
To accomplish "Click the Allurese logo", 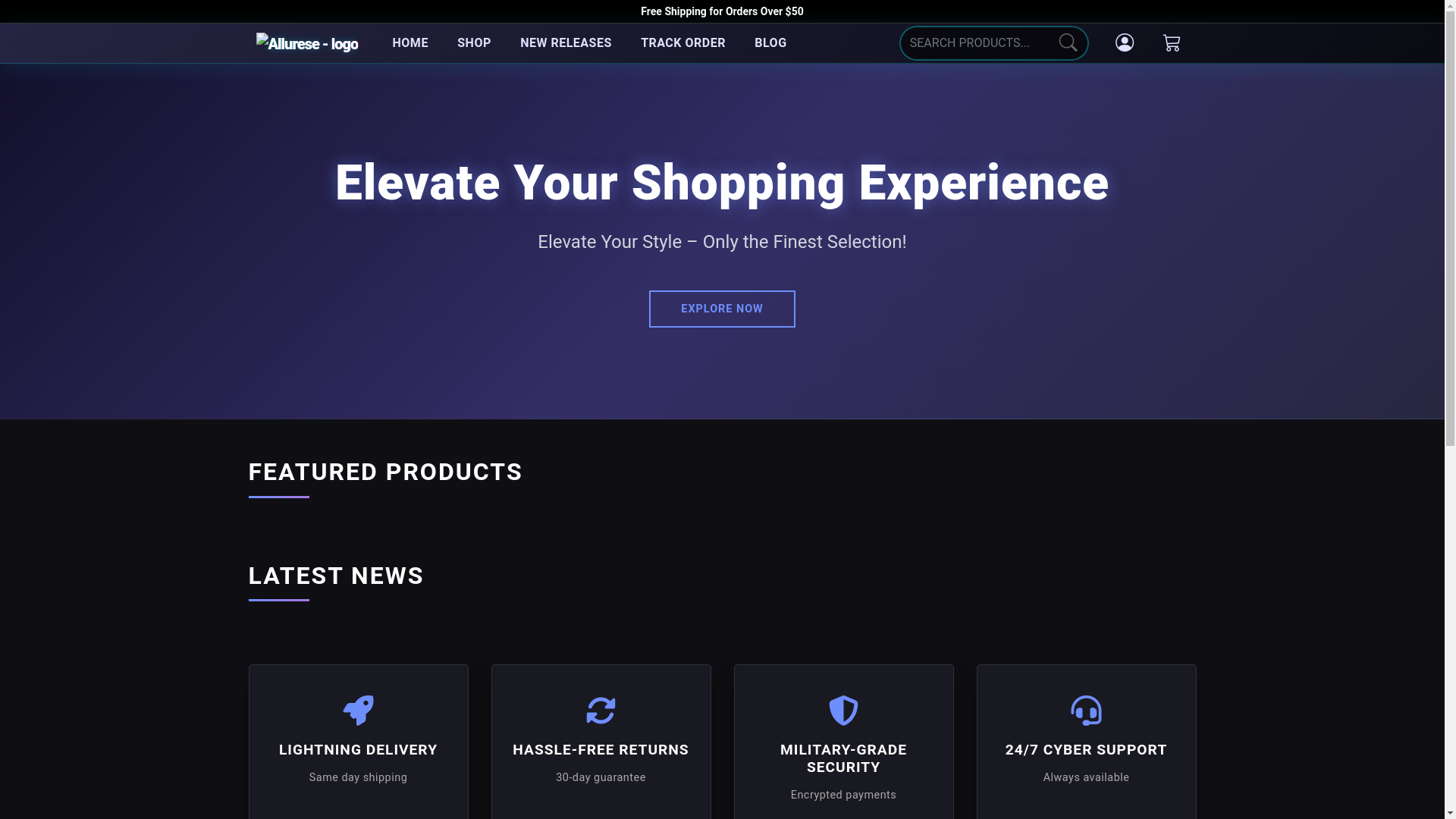I will tap(307, 43).
